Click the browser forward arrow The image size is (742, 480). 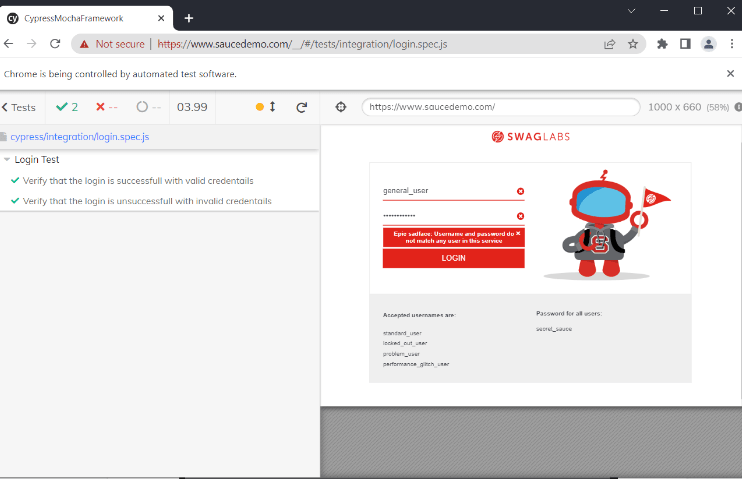click(x=32, y=44)
